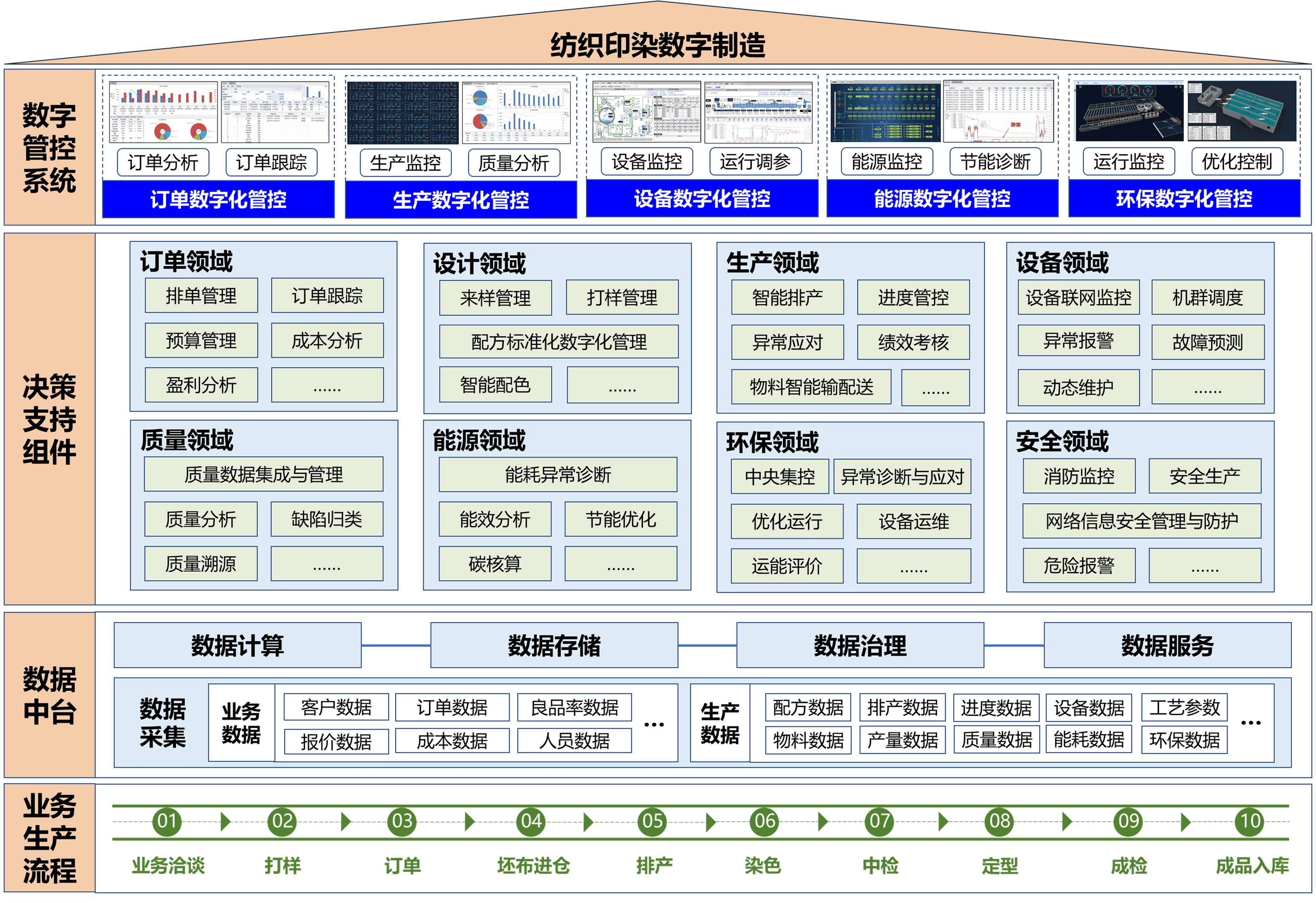Click step 10 circle for 成品入库
This screenshot has height=903, width=1316.
click(1250, 821)
